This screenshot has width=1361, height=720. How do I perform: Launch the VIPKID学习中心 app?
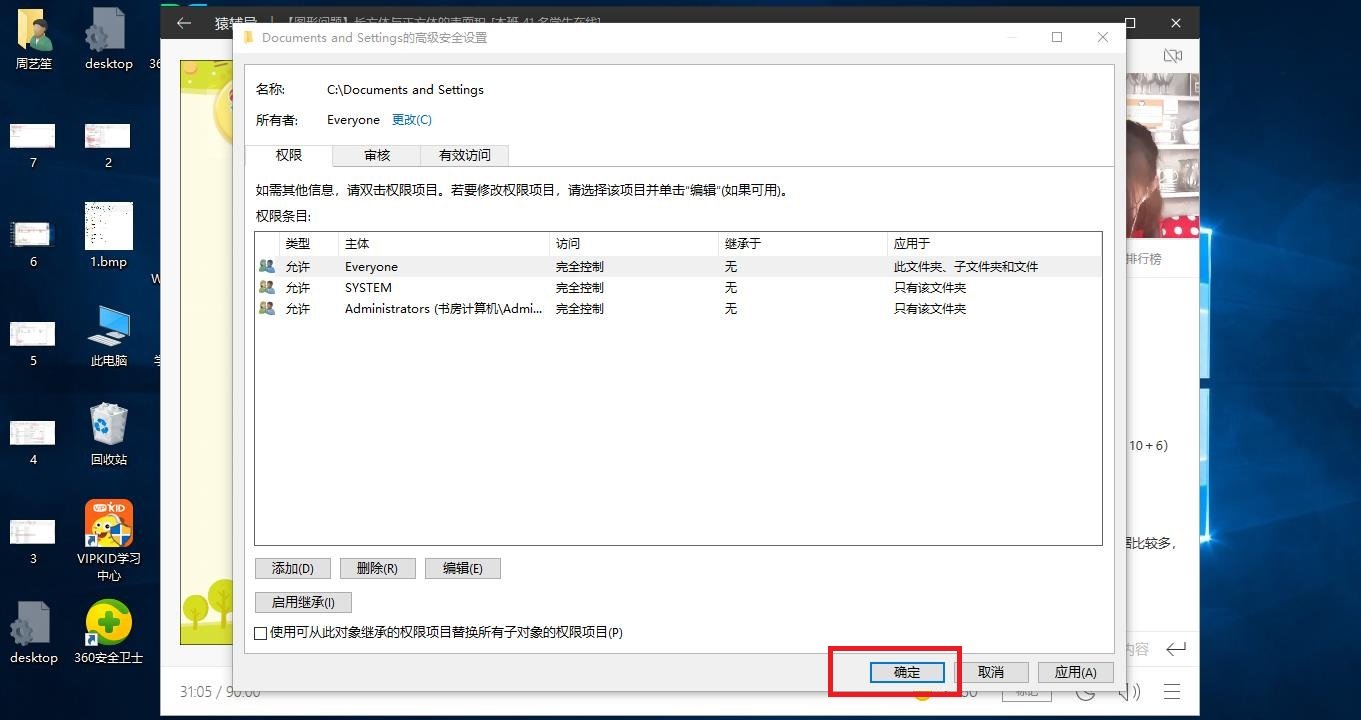coord(108,523)
